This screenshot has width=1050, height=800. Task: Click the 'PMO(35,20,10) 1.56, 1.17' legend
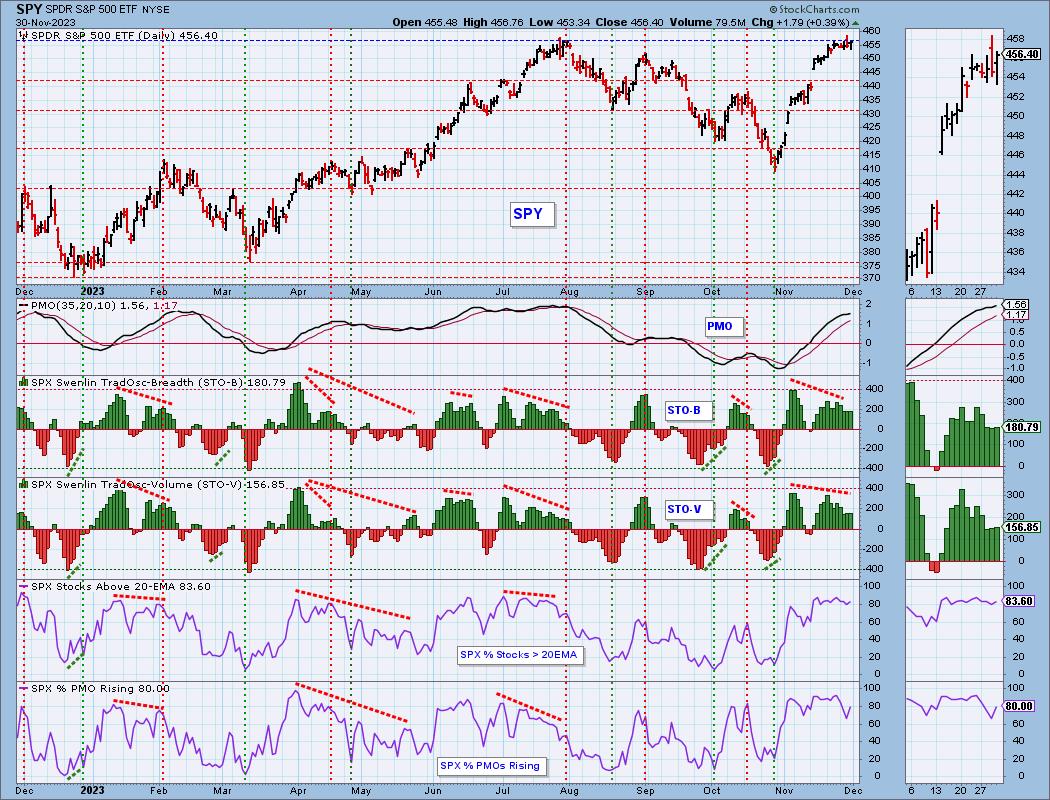(104, 305)
